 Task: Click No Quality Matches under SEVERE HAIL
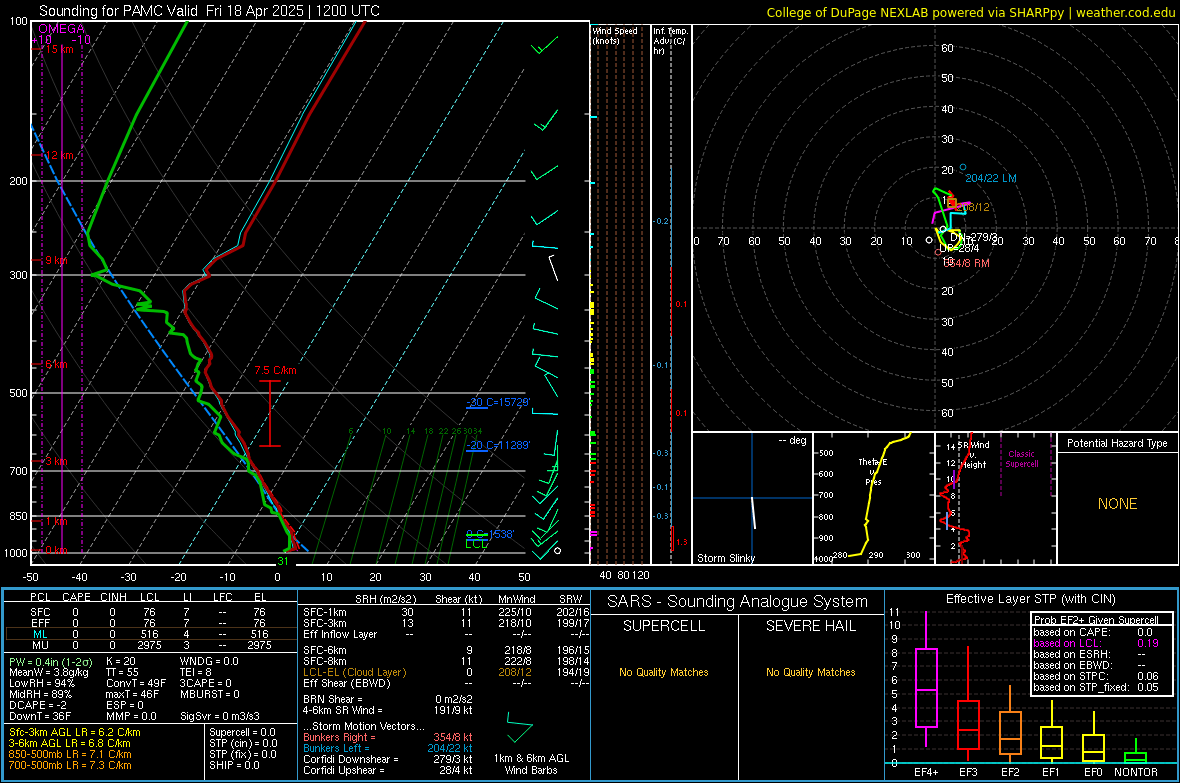pos(810,672)
